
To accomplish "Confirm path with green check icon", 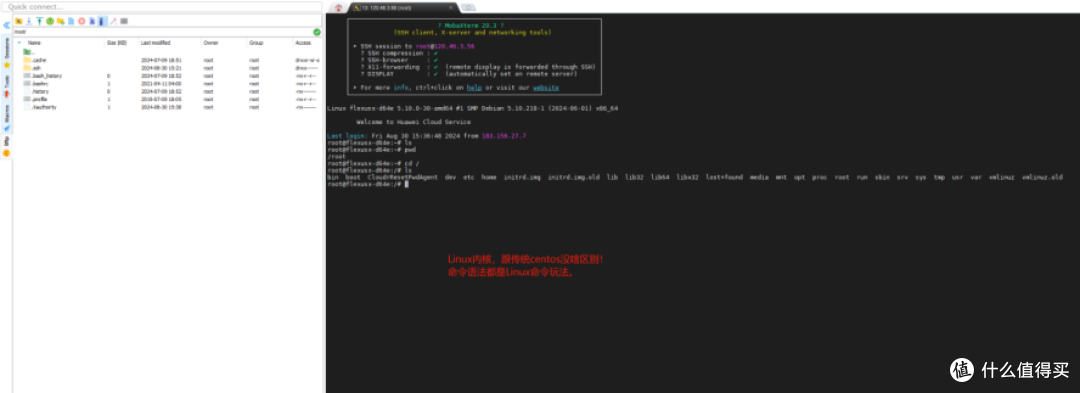I will click(317, 32).
